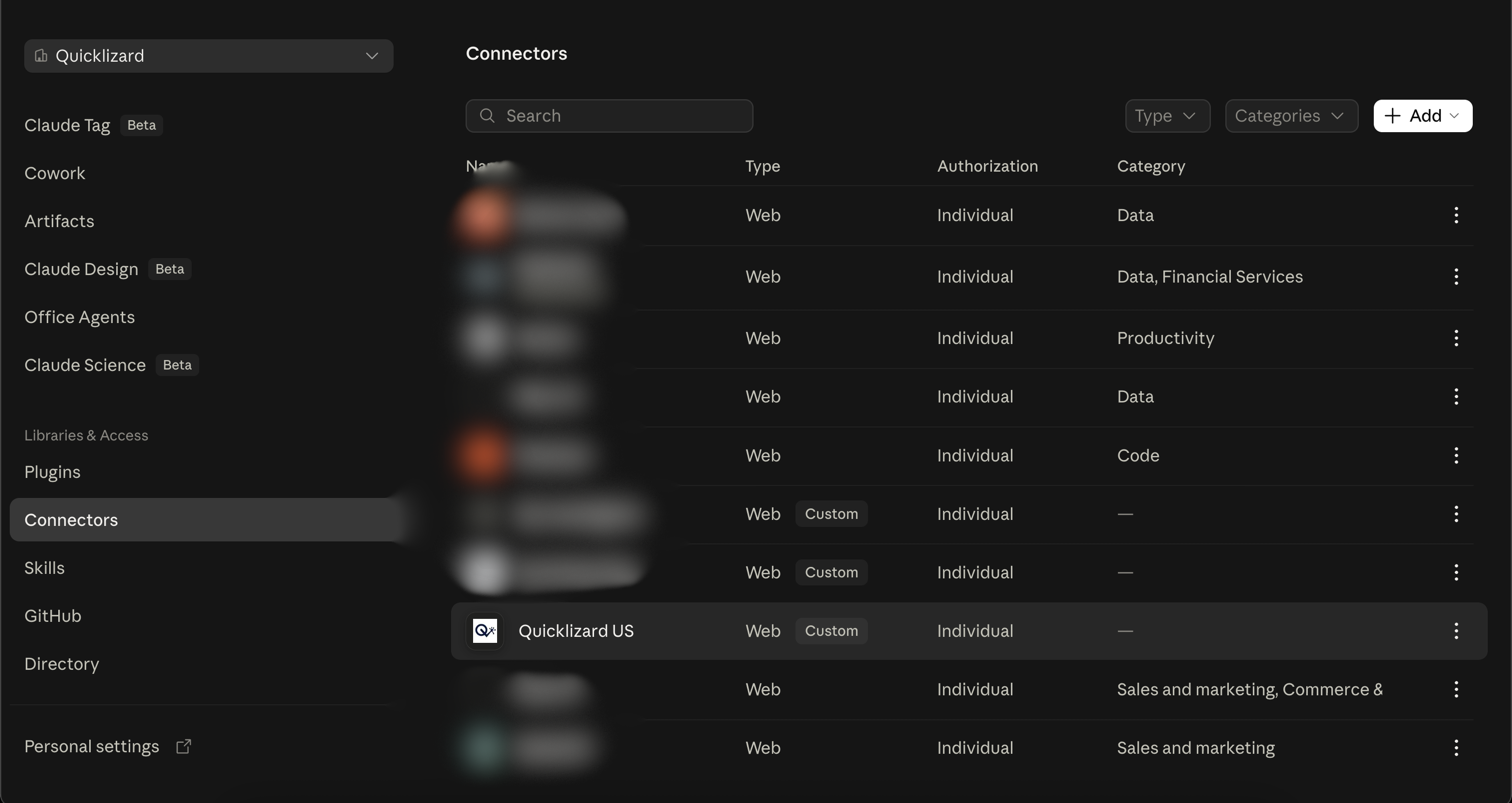The image size is (1512, 803).
Task: Click the Quicklizard US connector name
Action: point(576,631)
